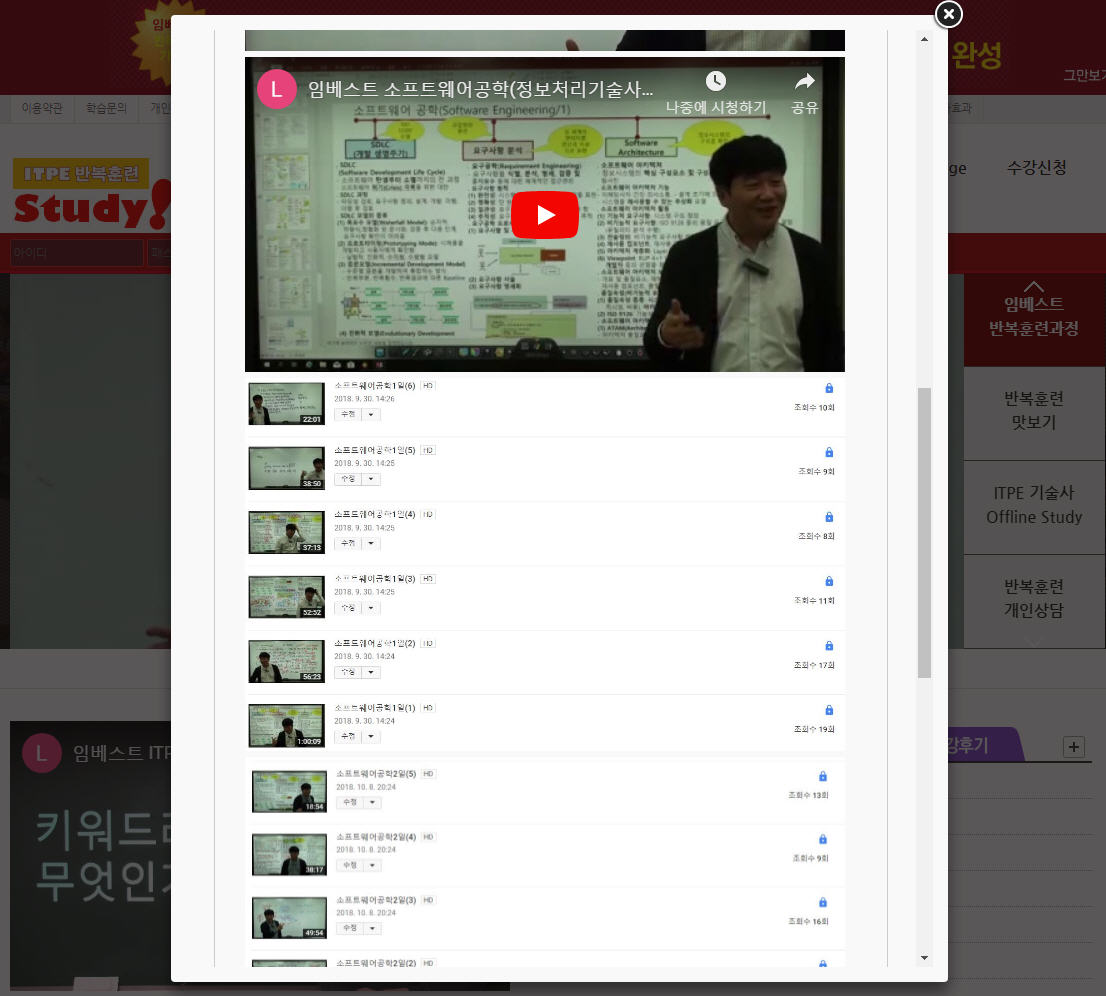Click the popup's vertical scrollbar thumb
Viewport: 1106px width, 996px height.
point(924,533)
